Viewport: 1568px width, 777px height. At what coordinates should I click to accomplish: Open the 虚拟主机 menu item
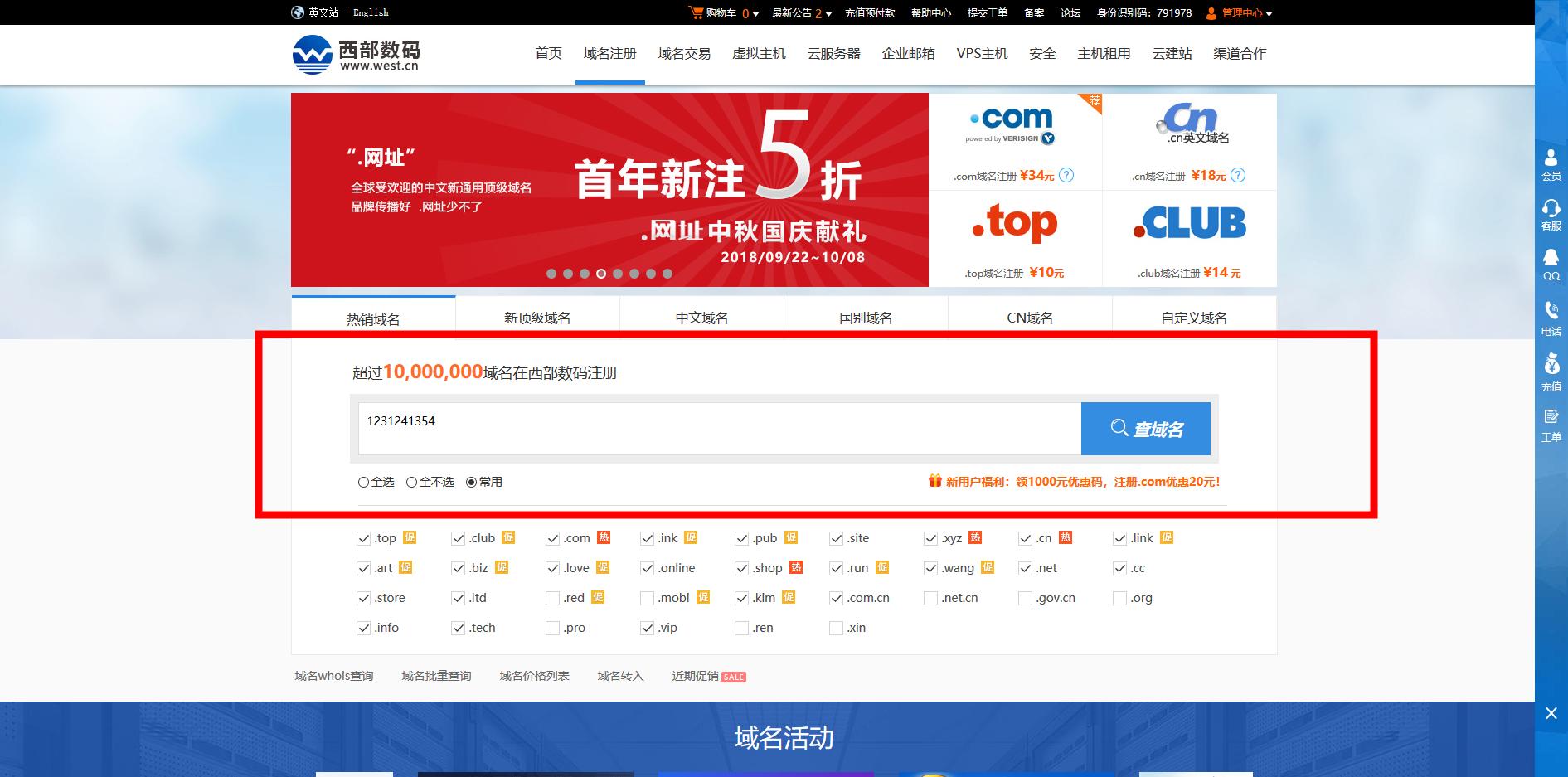758,53
